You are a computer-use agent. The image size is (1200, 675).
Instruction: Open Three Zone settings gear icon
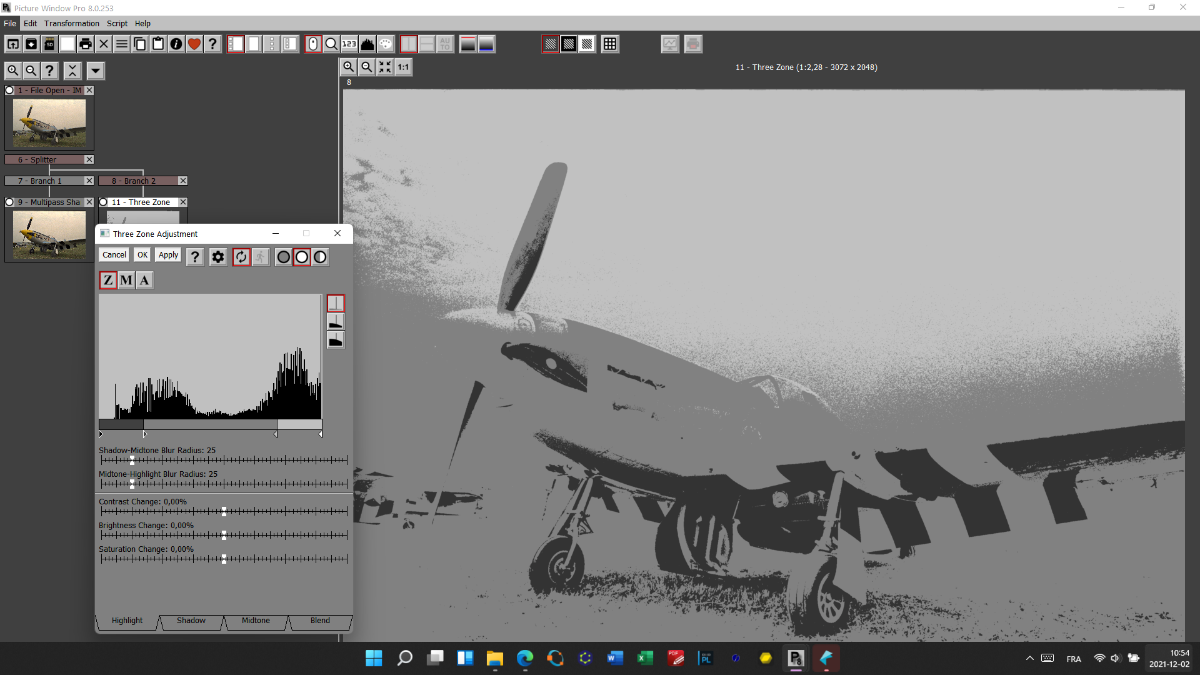point(218,256)
